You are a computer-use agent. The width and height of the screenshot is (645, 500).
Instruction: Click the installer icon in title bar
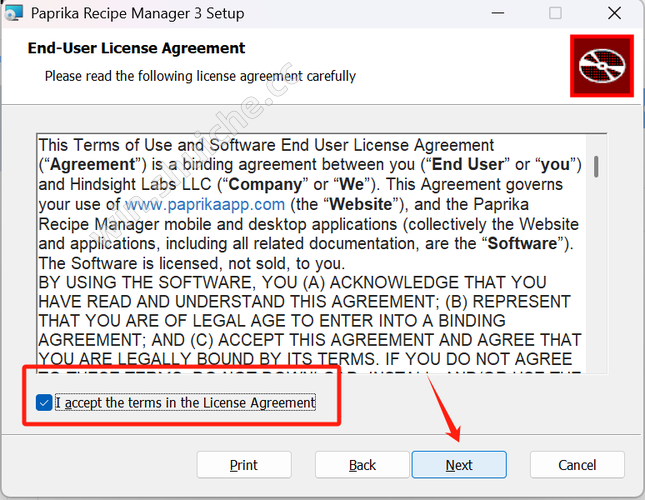pos(13,13)
